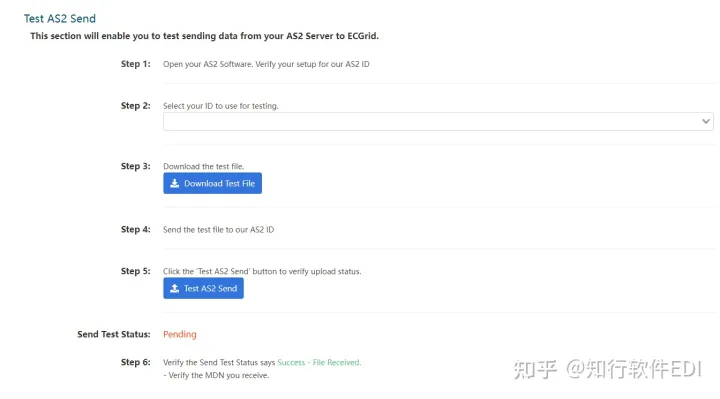Image resolution: width=720 pixels, height=399 pixels.
Task: Click the 'Send Test Status:' label
Action: [x=113, y=334]
